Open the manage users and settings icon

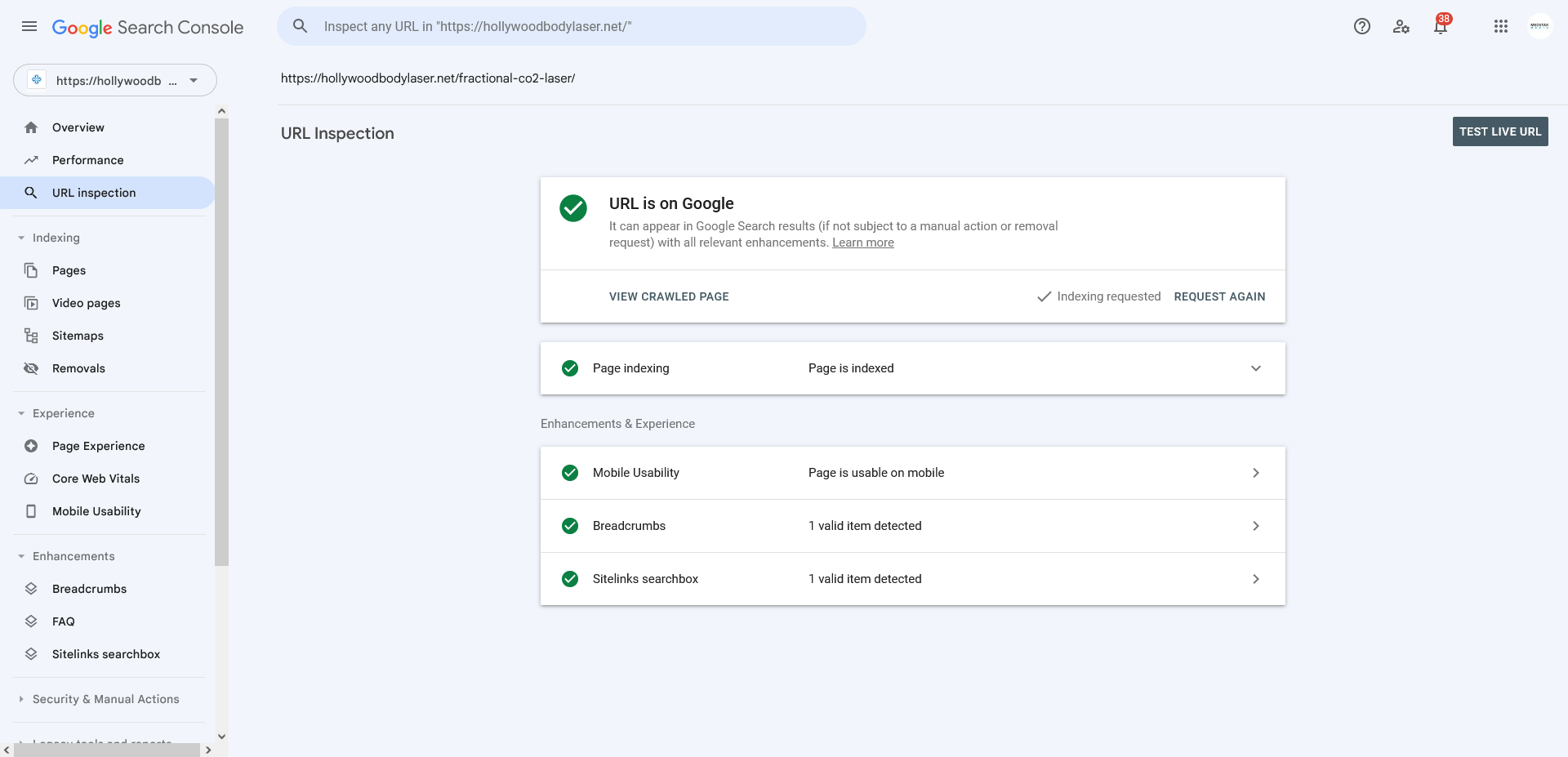(1401, 26)
